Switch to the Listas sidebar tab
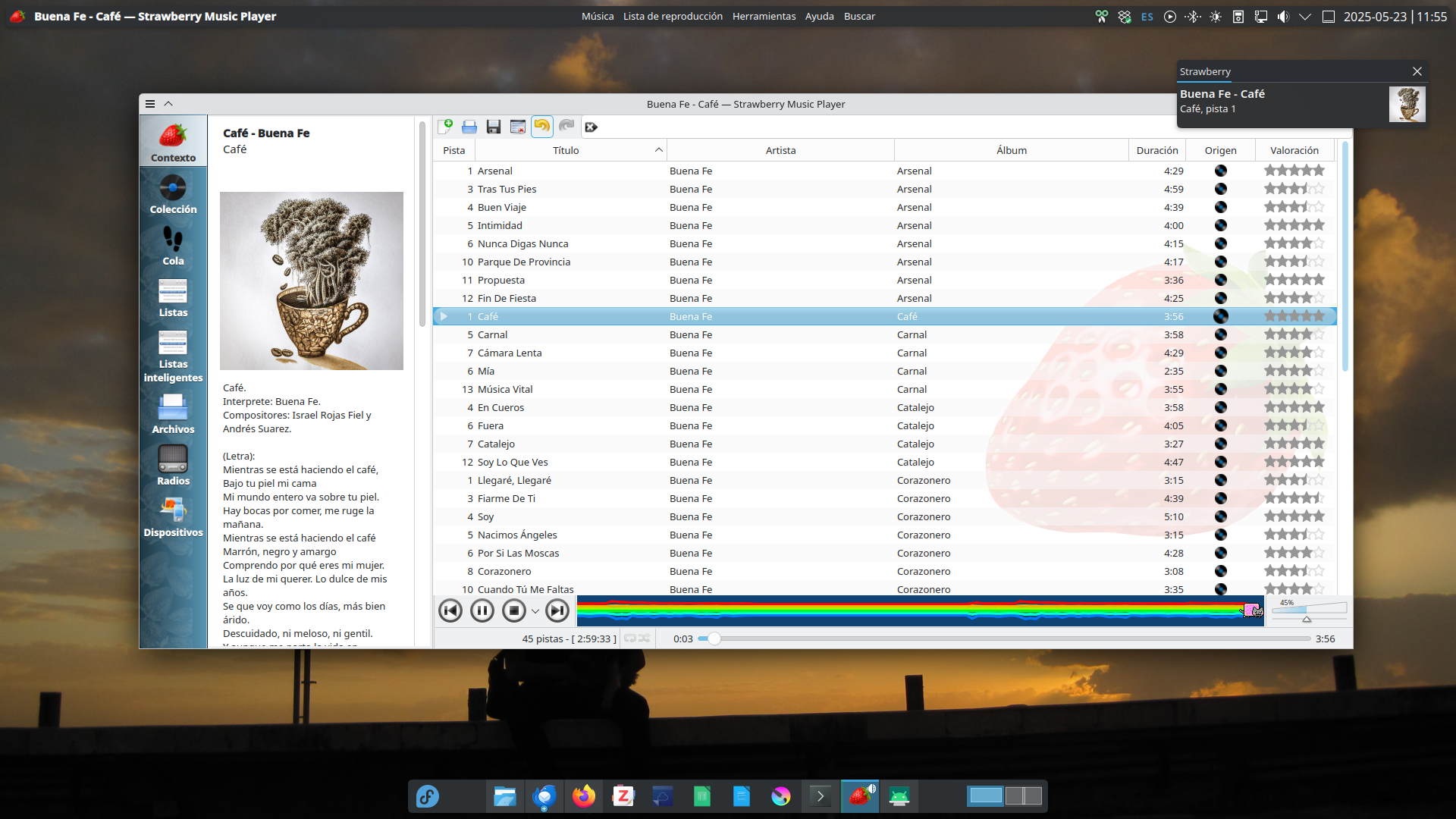The height and width of the screenshot is (819, 1456). 173,297
